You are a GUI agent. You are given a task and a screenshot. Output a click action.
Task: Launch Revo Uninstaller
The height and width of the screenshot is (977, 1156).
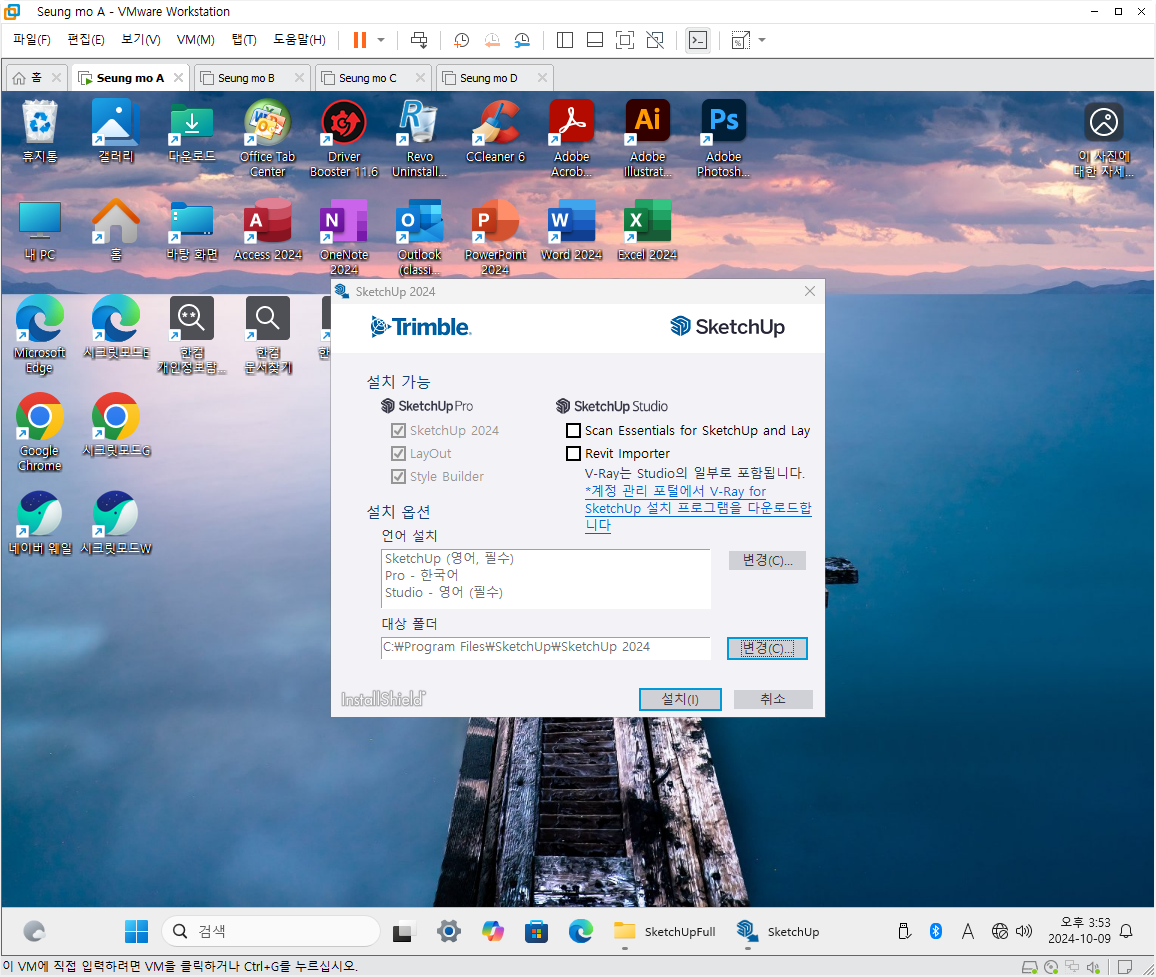click(419, 139)
